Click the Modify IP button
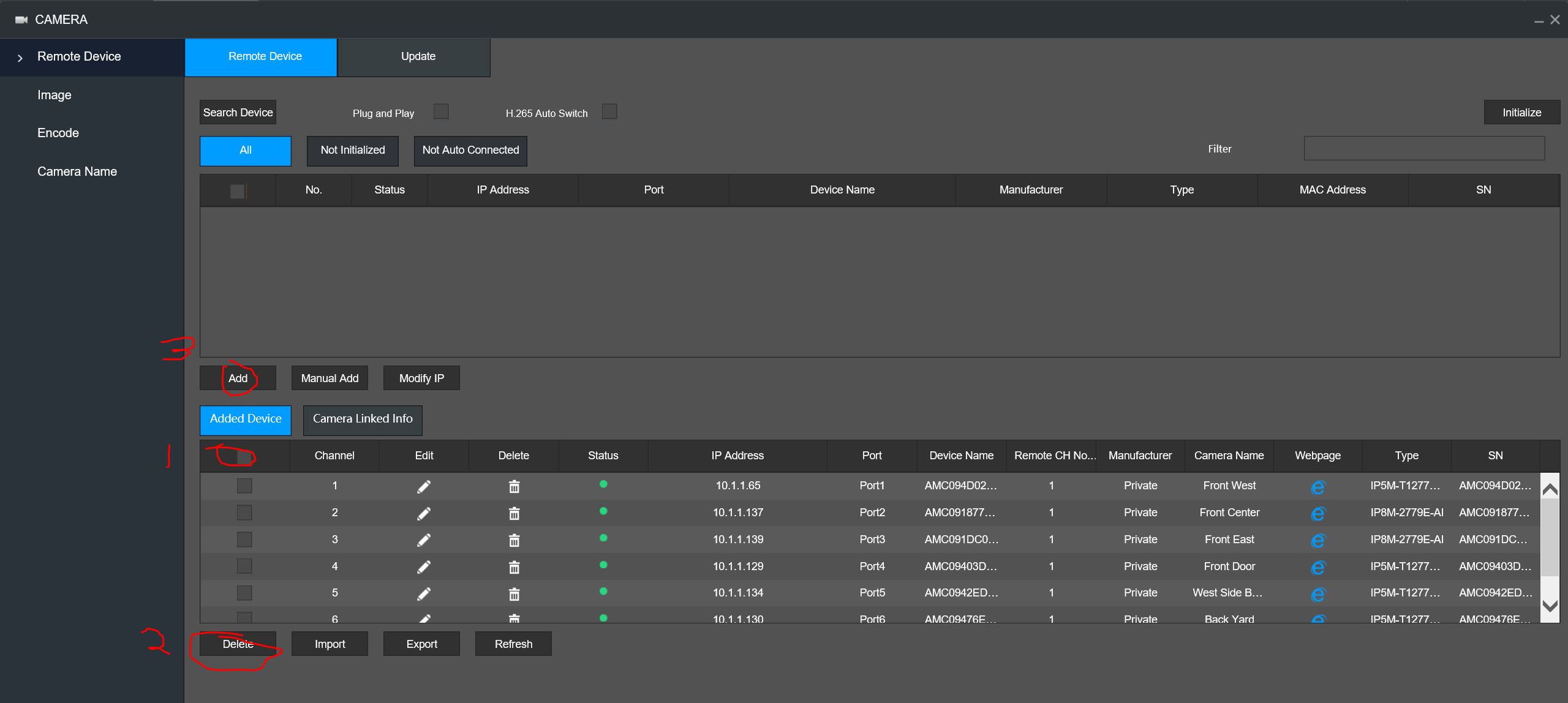The width and height of the screenshot is (1568, 703). click(x=421, y=378)
